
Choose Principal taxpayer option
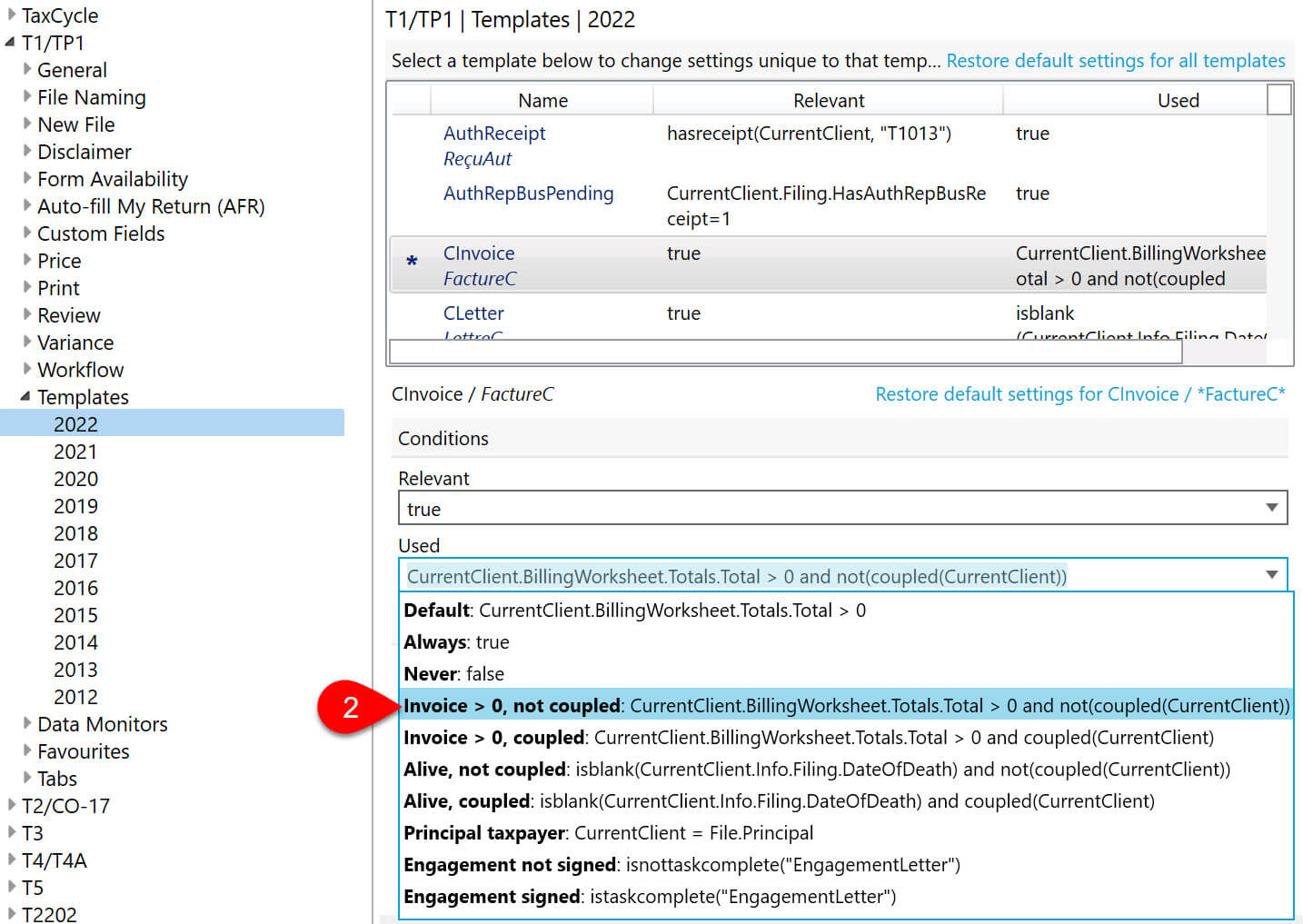[x=846, y=833]
